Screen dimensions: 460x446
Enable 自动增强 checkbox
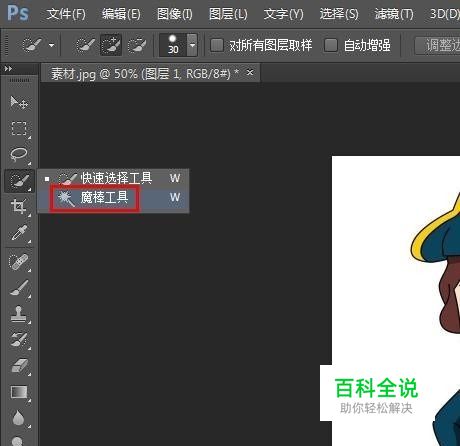[331, 45]
